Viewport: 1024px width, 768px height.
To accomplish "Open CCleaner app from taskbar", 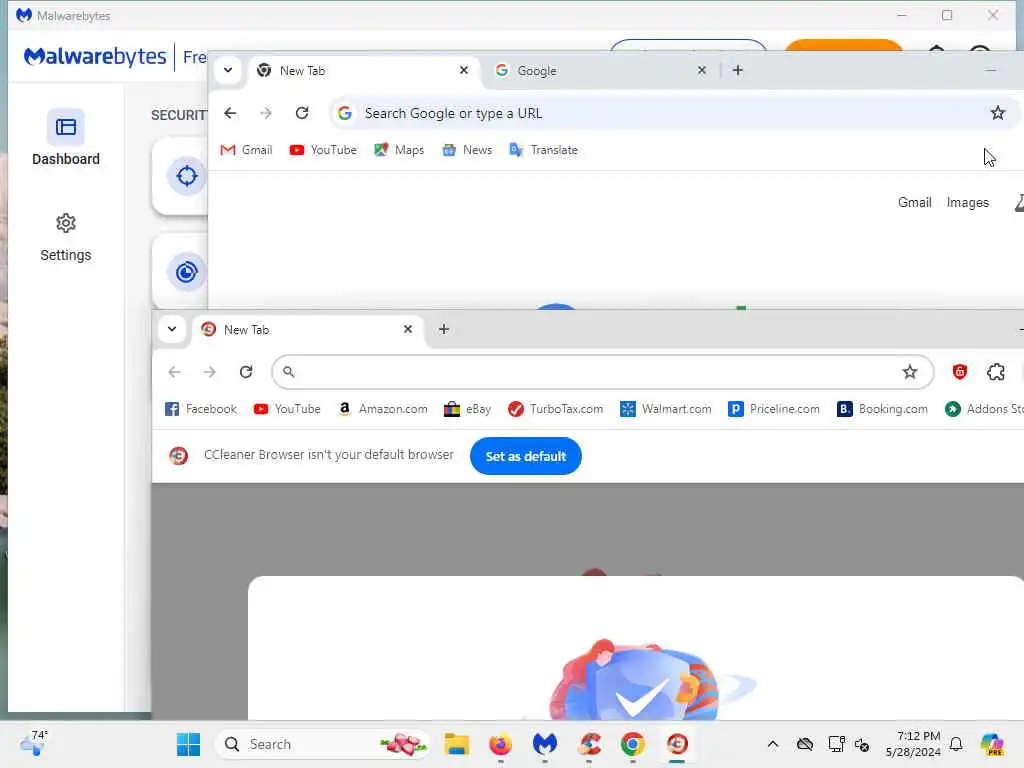I will pos(588,744).
